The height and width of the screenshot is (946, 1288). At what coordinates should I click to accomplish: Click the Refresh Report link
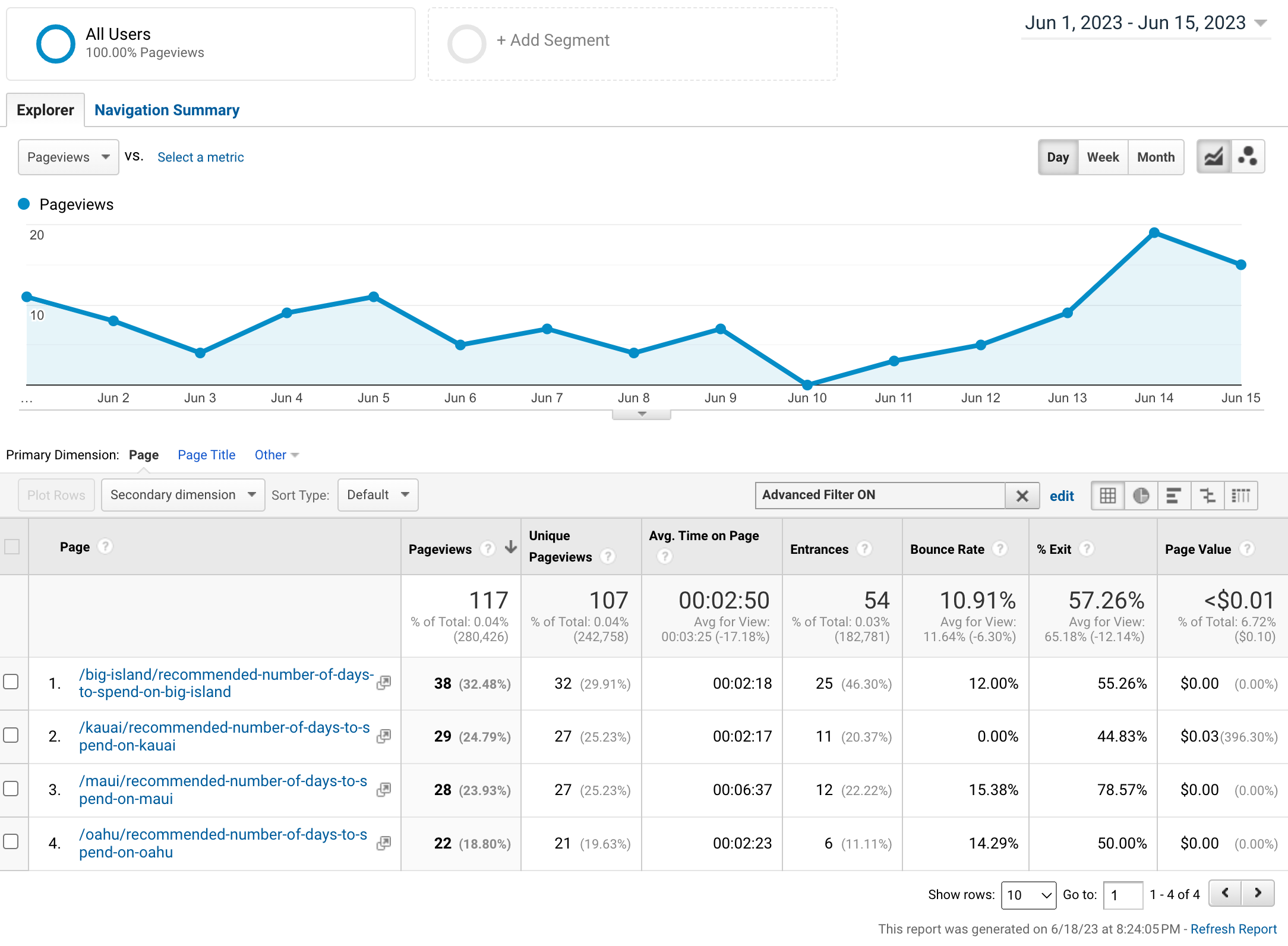point(1233,929)
